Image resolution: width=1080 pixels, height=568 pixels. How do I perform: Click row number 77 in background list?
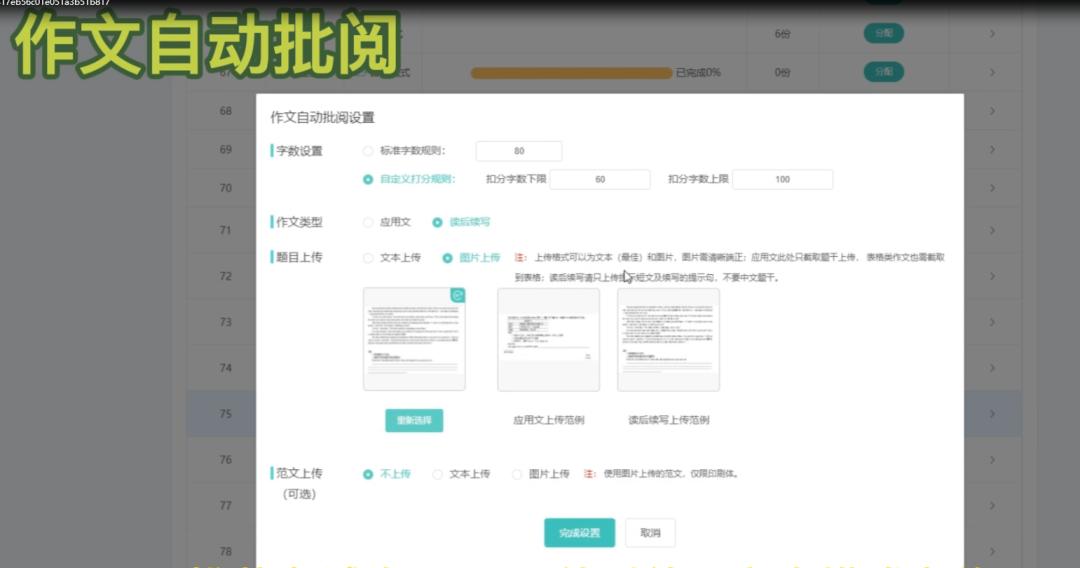coord(226,505)
